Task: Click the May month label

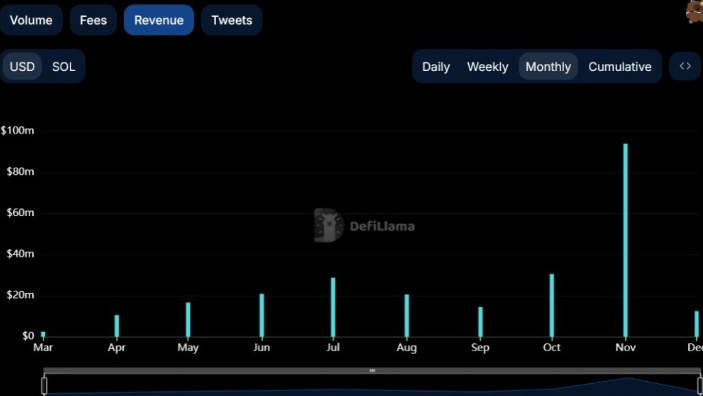Action: [x=188, y=348]
